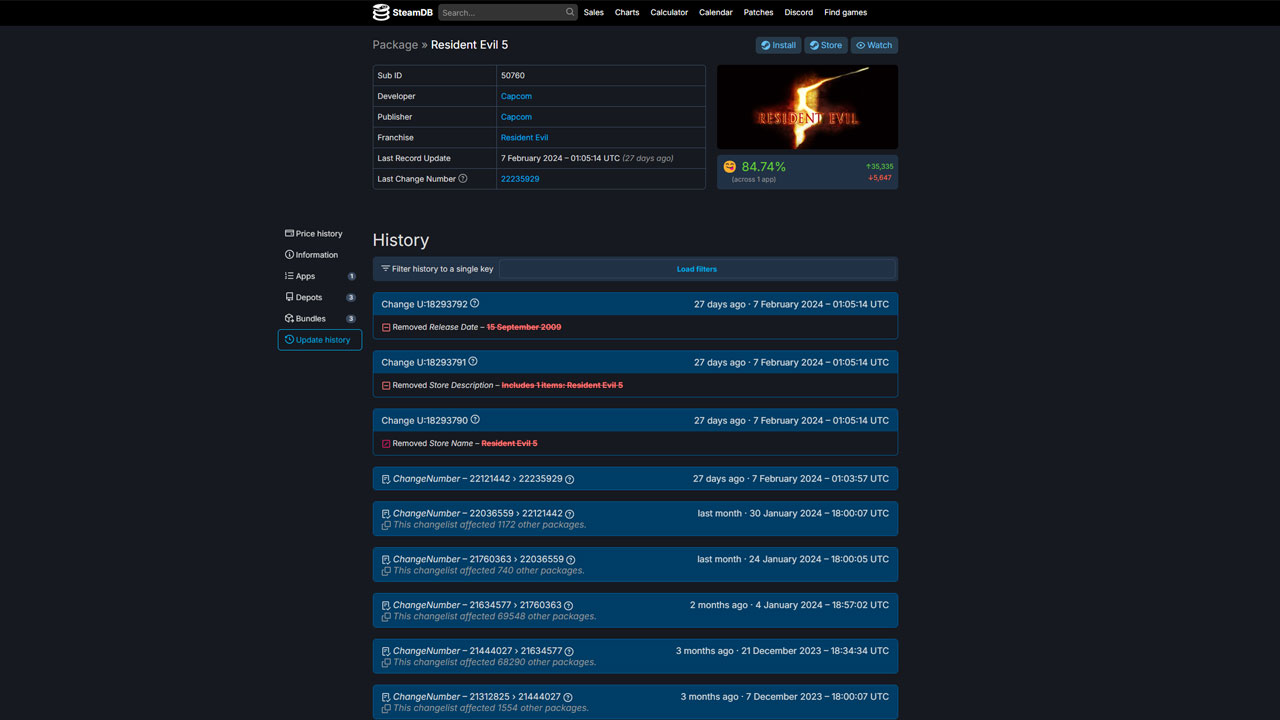Click copy icon for 68290 other packages
This screenshot has height=720, width=1280.
(386, 662)
